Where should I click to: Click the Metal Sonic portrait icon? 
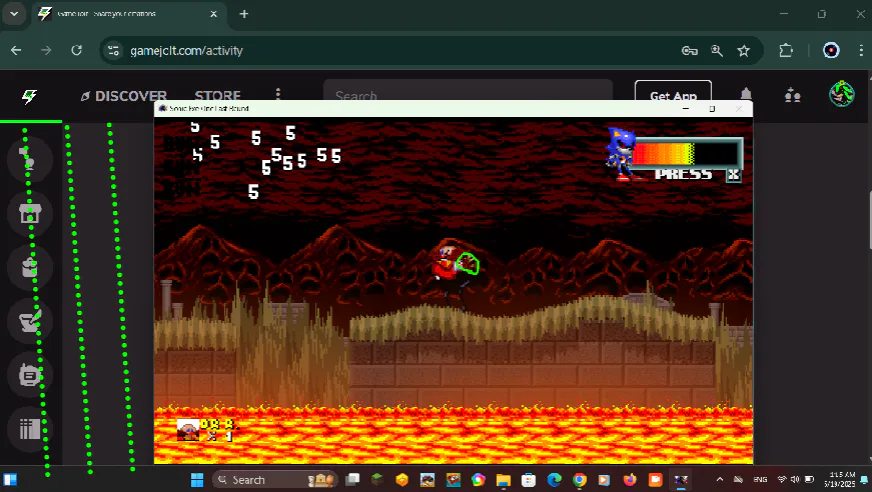coord(620,153)
